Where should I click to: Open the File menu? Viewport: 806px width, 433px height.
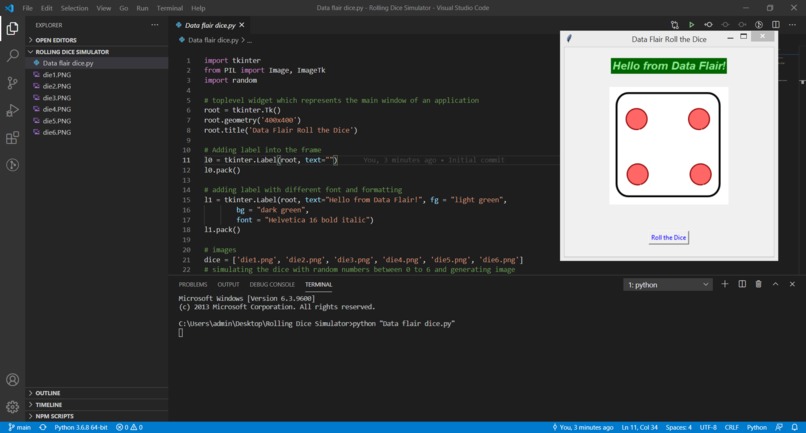tap(27, 8)
